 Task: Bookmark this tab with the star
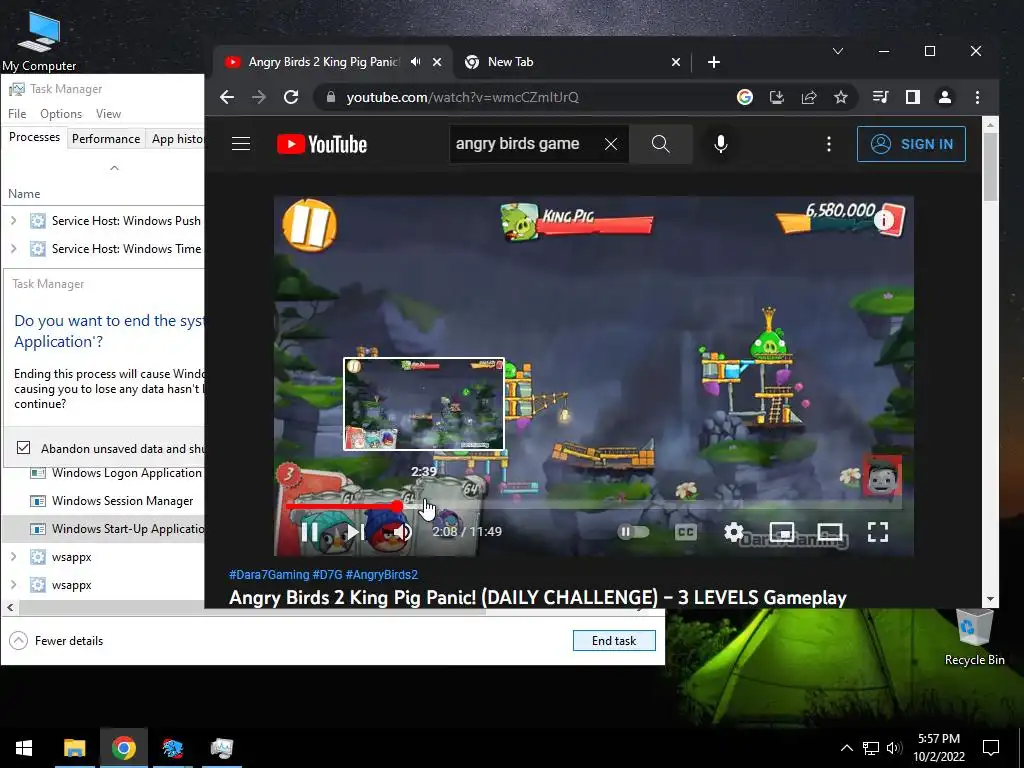[840, 97]
